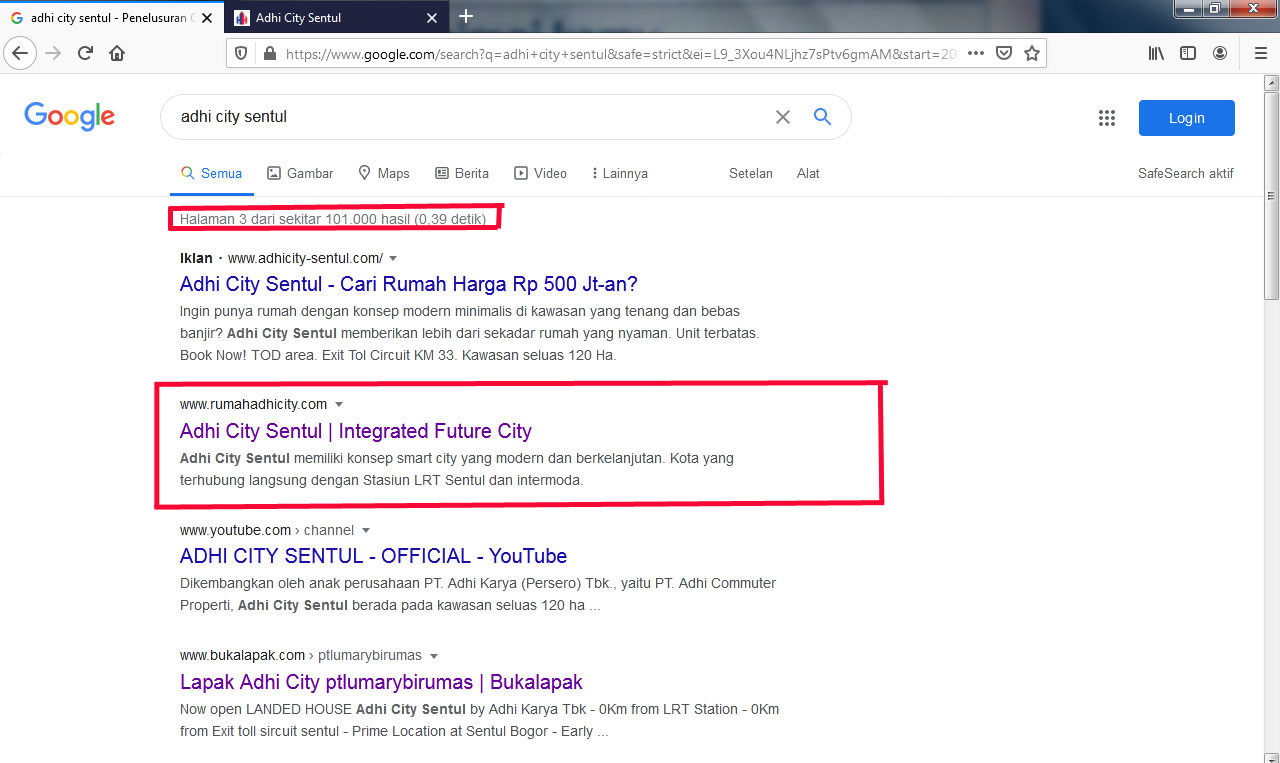
Task: Clear the search box text
Action: pyautogui.click(x=783, y=117)
